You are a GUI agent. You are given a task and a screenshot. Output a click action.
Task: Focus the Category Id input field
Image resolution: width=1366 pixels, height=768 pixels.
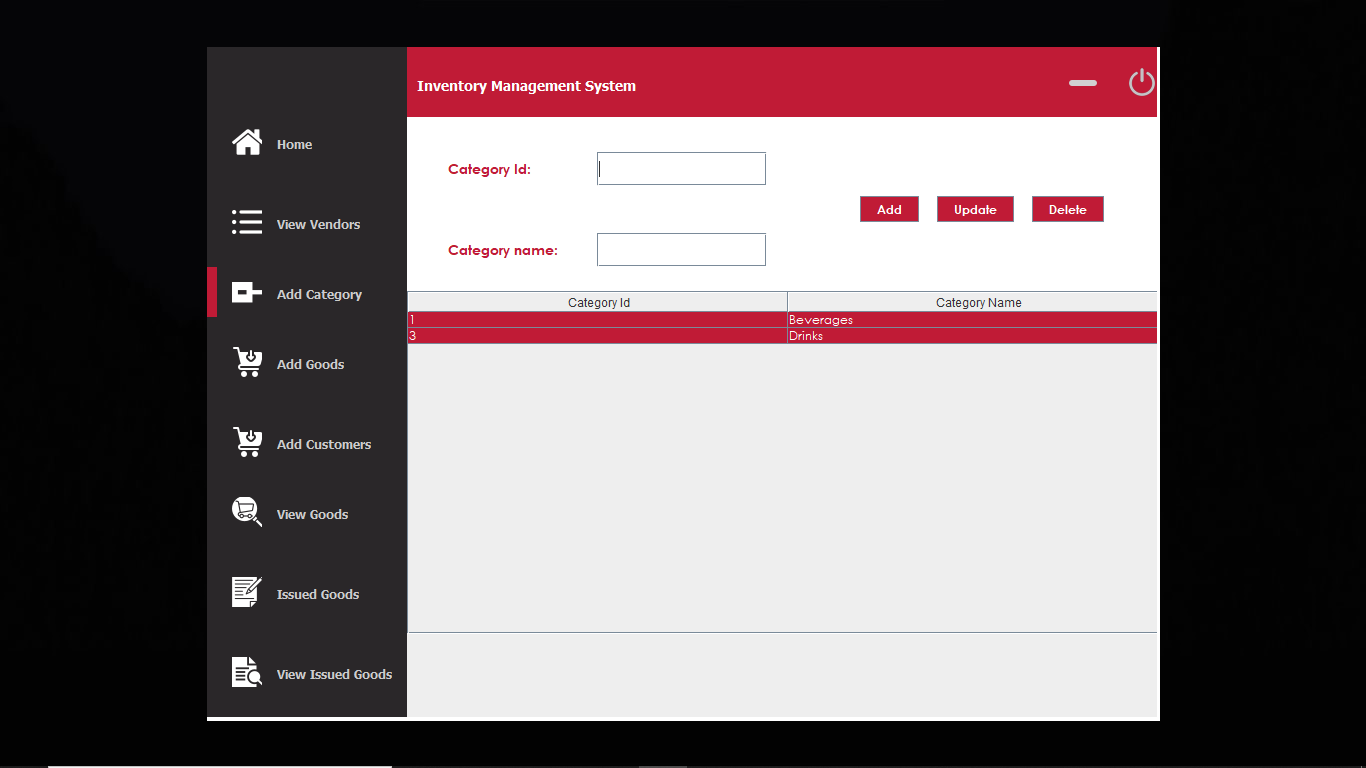681,169
